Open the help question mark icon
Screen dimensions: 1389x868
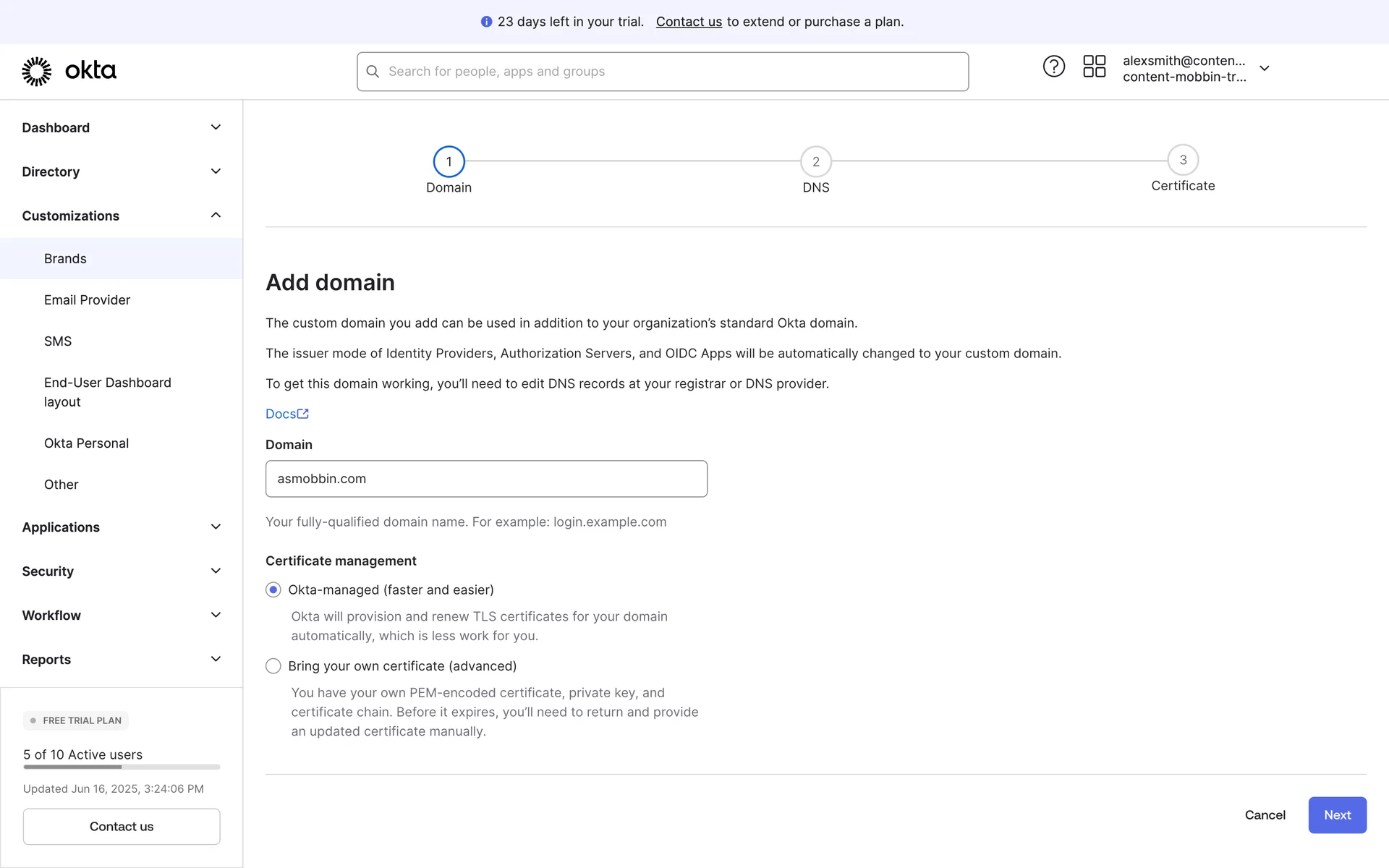pyautogui.click(x=1053, y=67)
